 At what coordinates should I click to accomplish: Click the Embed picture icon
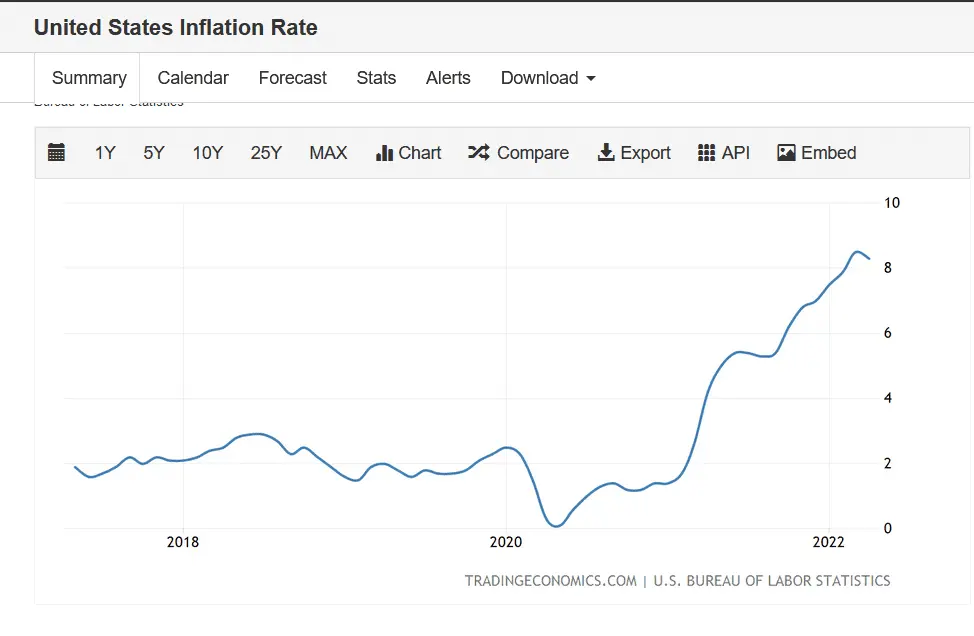coord(786,153)
